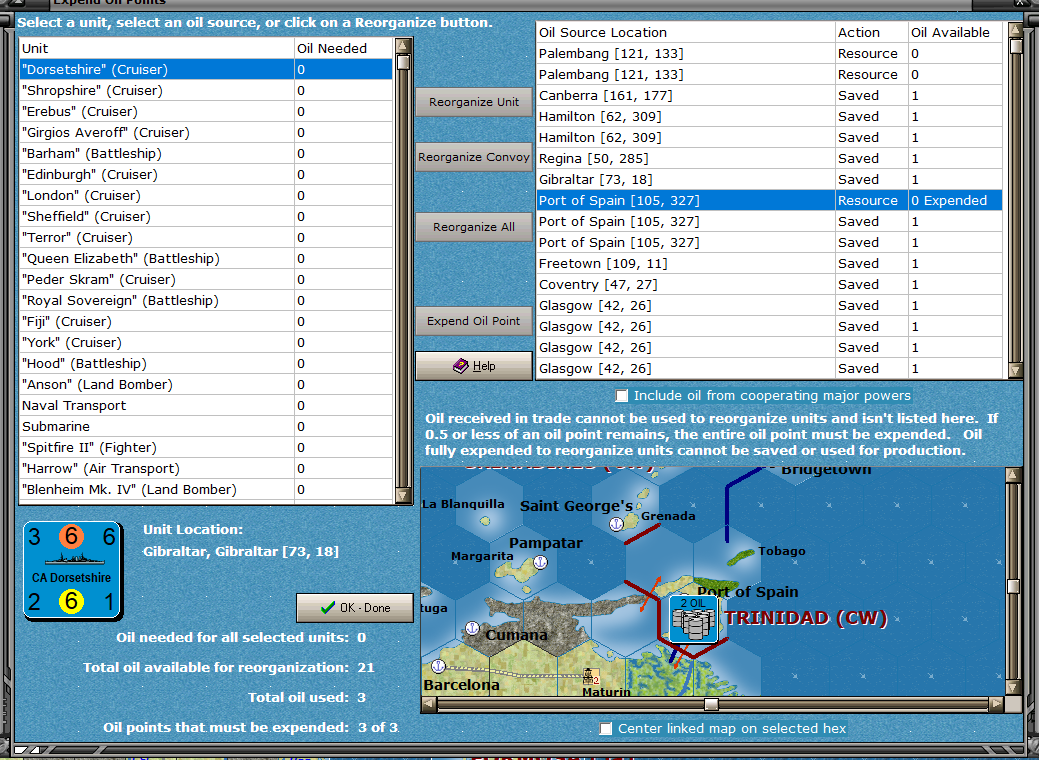Select "York" (Cruiser) unit row
The width and height of the screenshot is (1039, 760).
tap(206, 343)
